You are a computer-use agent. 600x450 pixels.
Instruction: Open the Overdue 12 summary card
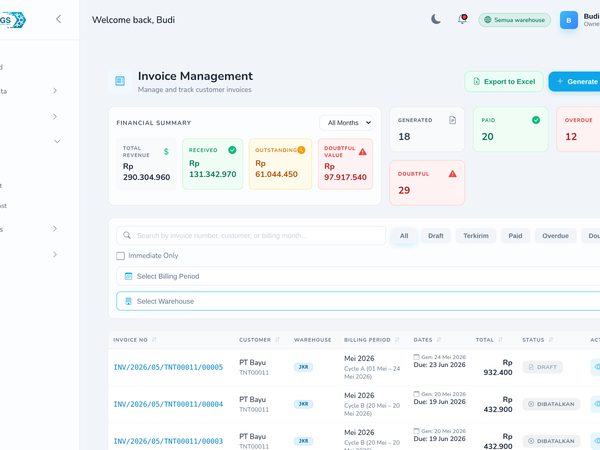pyautogui.click(x=578, y=129)
